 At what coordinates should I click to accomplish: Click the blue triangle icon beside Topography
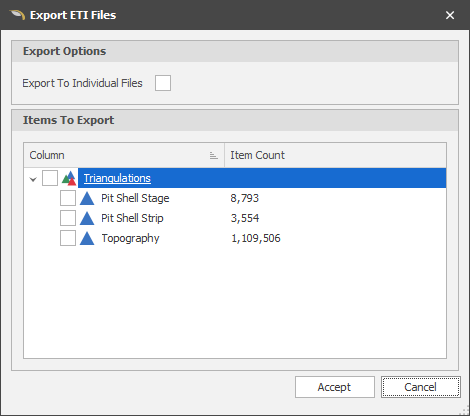(x=87, y=238)
